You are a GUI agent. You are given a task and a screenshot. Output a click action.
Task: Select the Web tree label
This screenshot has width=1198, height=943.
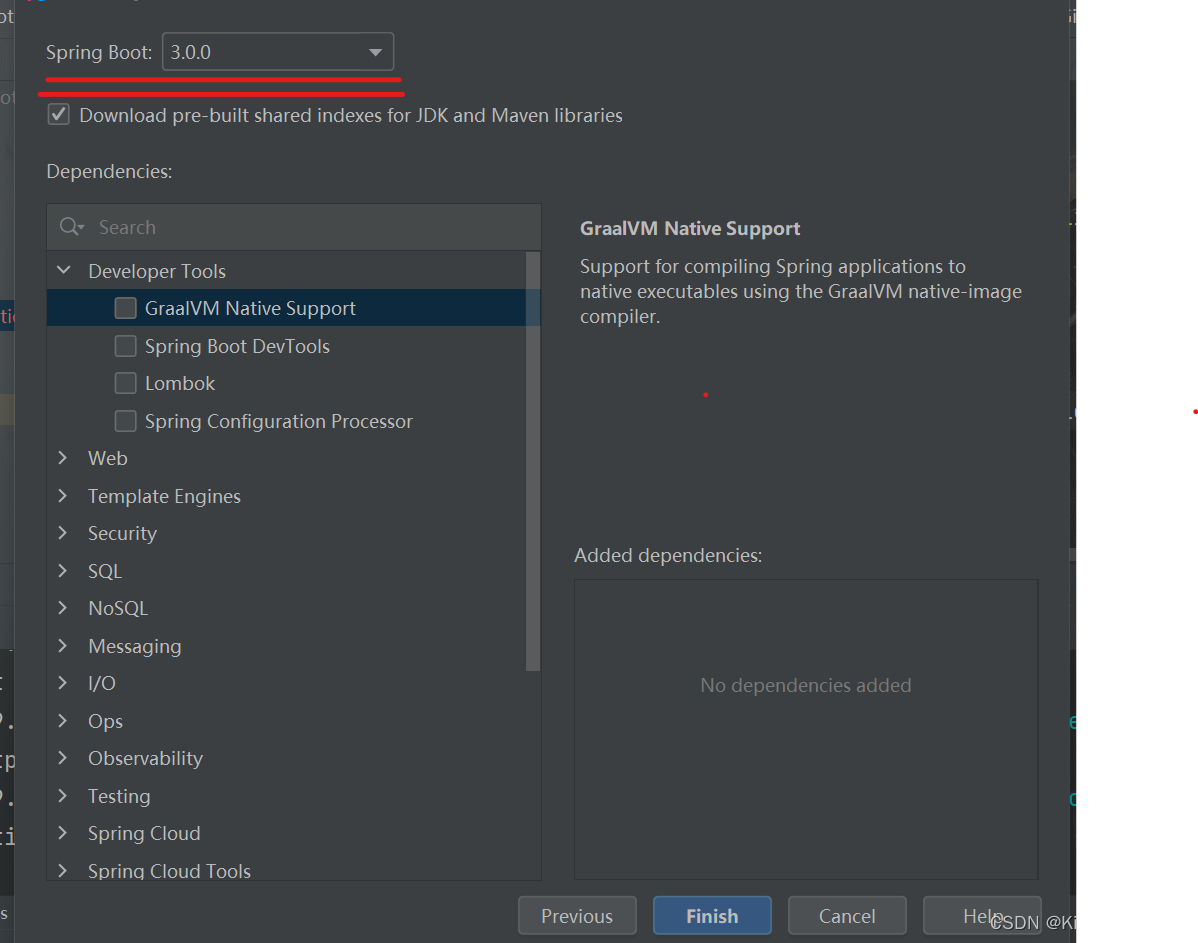tap(108, 458)
